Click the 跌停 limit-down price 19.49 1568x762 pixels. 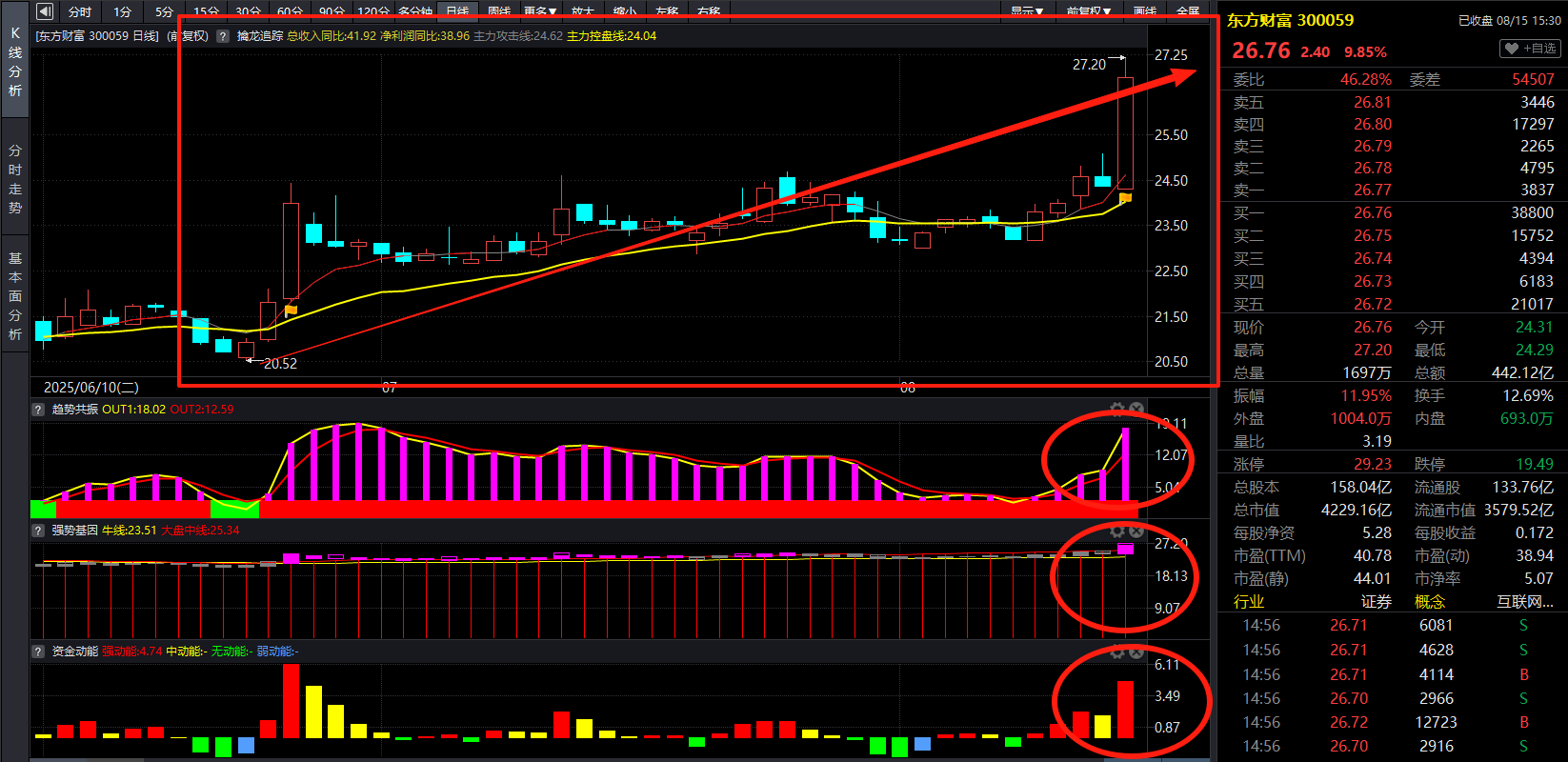click(1535, 464)
